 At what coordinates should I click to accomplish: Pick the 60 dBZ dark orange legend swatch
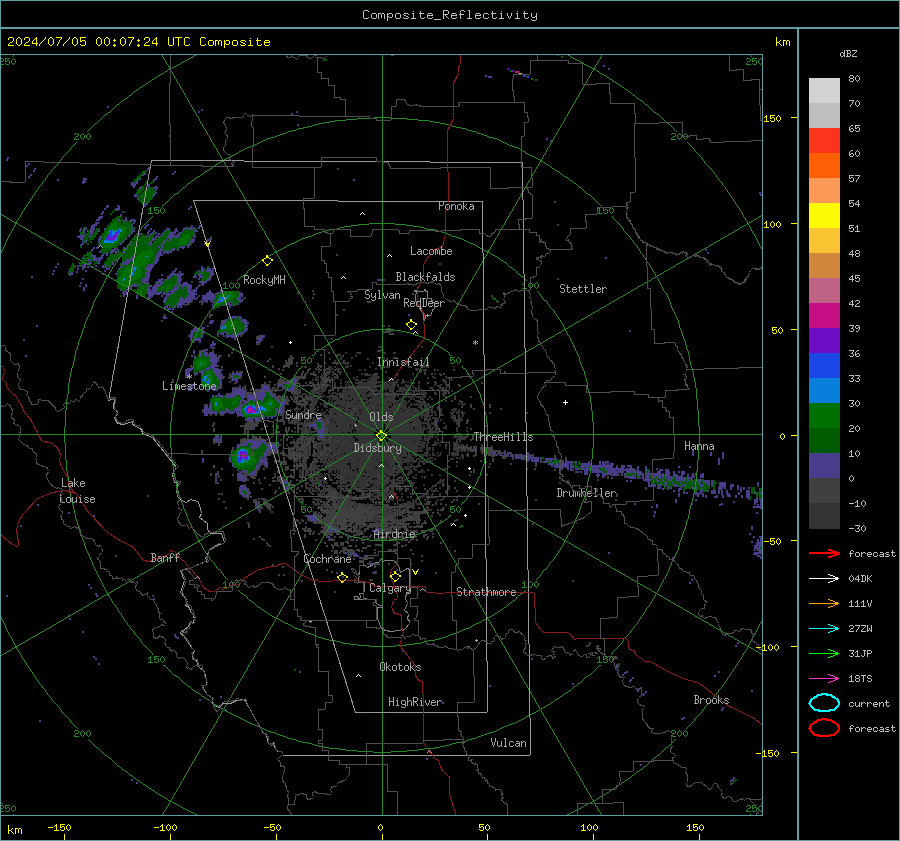click(x=824, y=165)
